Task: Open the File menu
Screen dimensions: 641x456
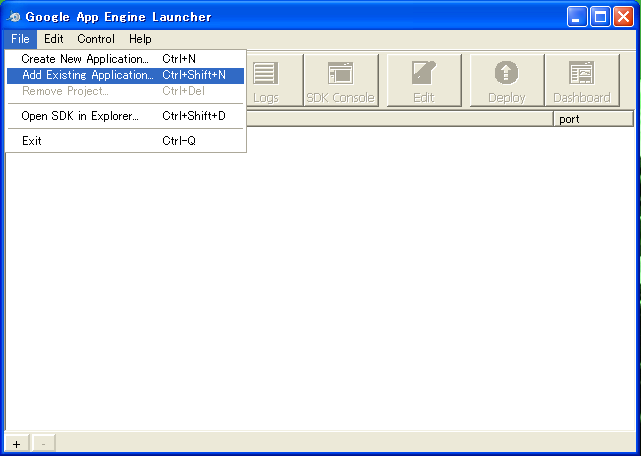Action: (x=20, y=39)
